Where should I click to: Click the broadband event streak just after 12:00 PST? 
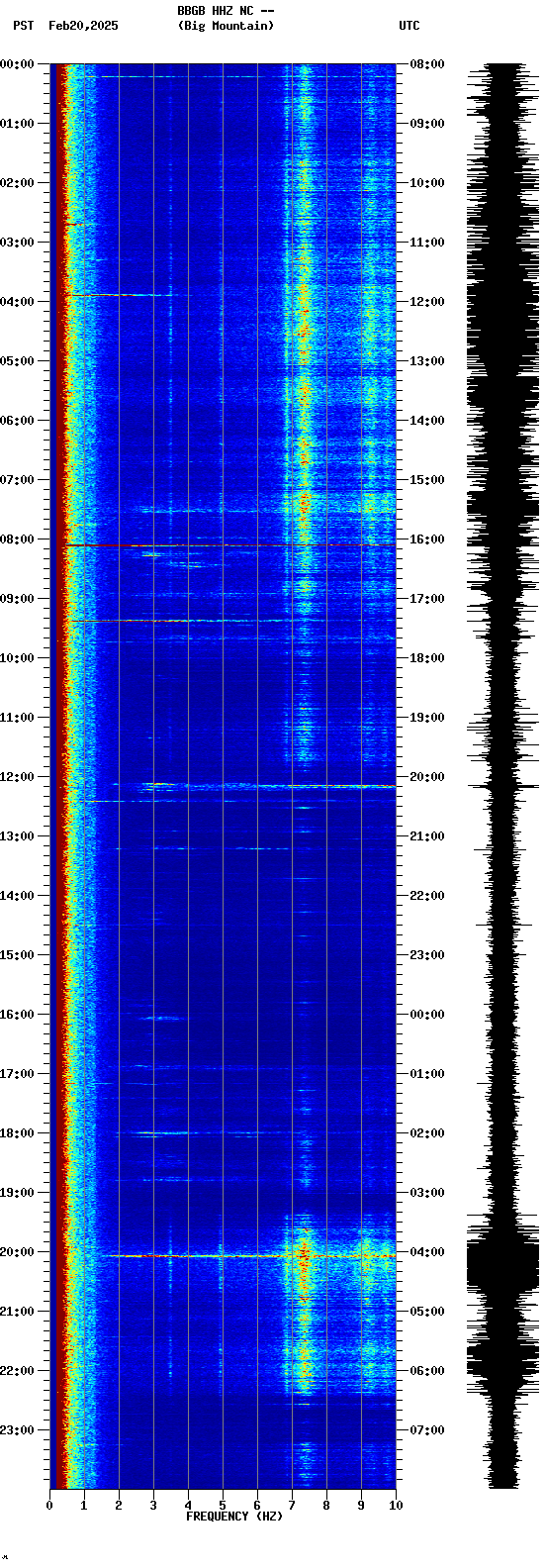tap(267, 786)
